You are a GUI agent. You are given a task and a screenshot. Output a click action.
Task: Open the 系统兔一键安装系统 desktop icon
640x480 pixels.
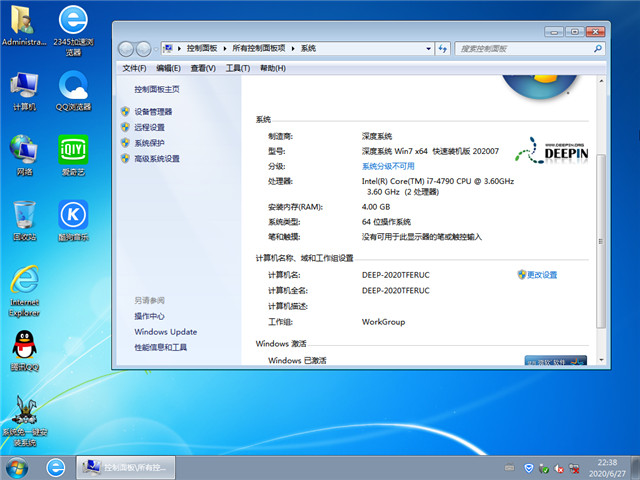25,420
